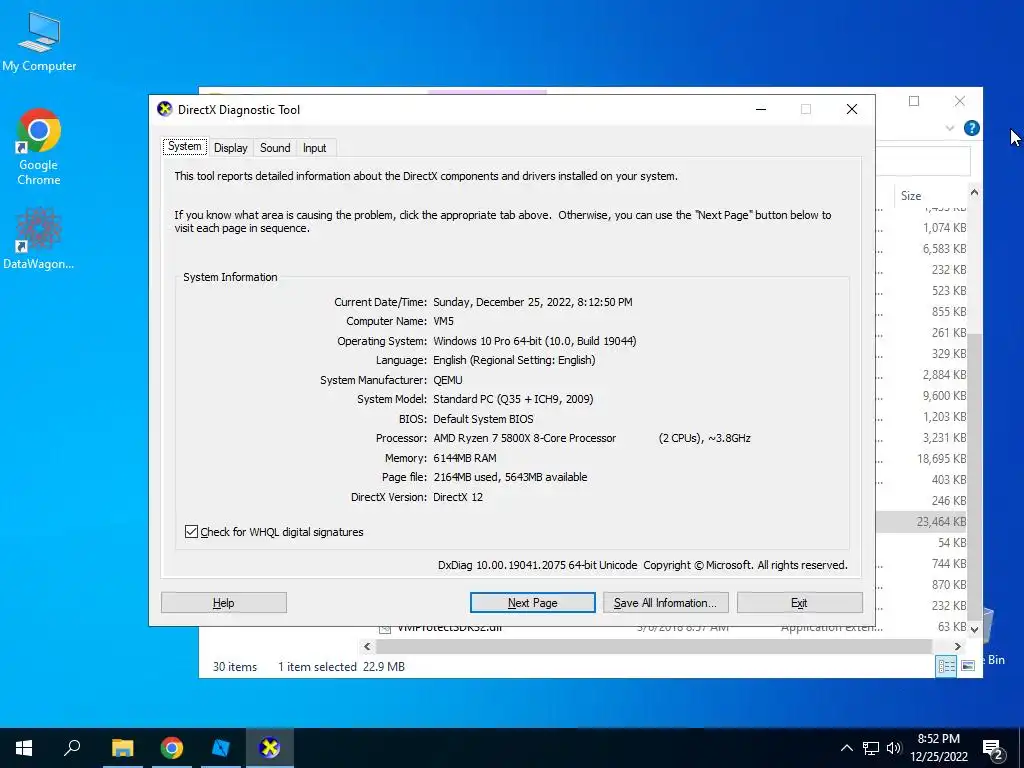Viewport: 1024px width, 768px height.
Task: Select the 23,464 KB file row
Action: (921, 521)
